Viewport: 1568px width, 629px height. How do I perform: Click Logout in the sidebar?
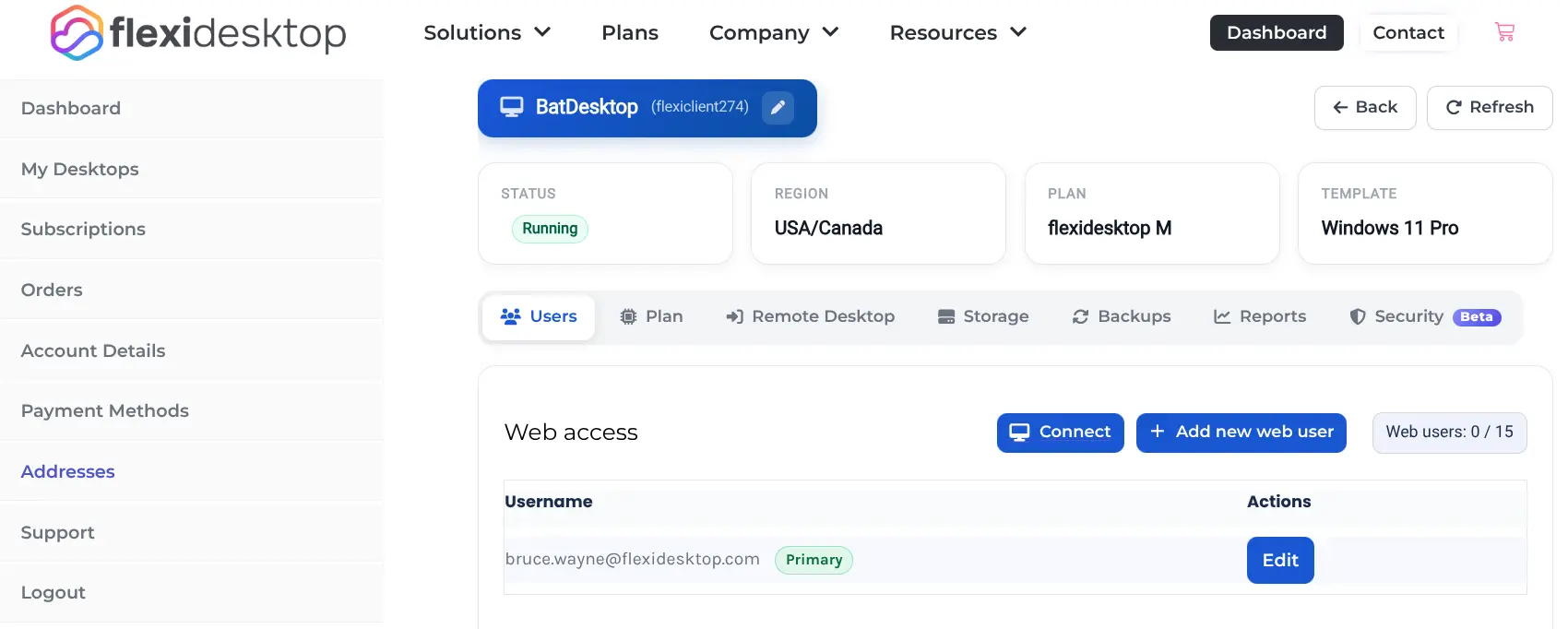pos(192,592)
